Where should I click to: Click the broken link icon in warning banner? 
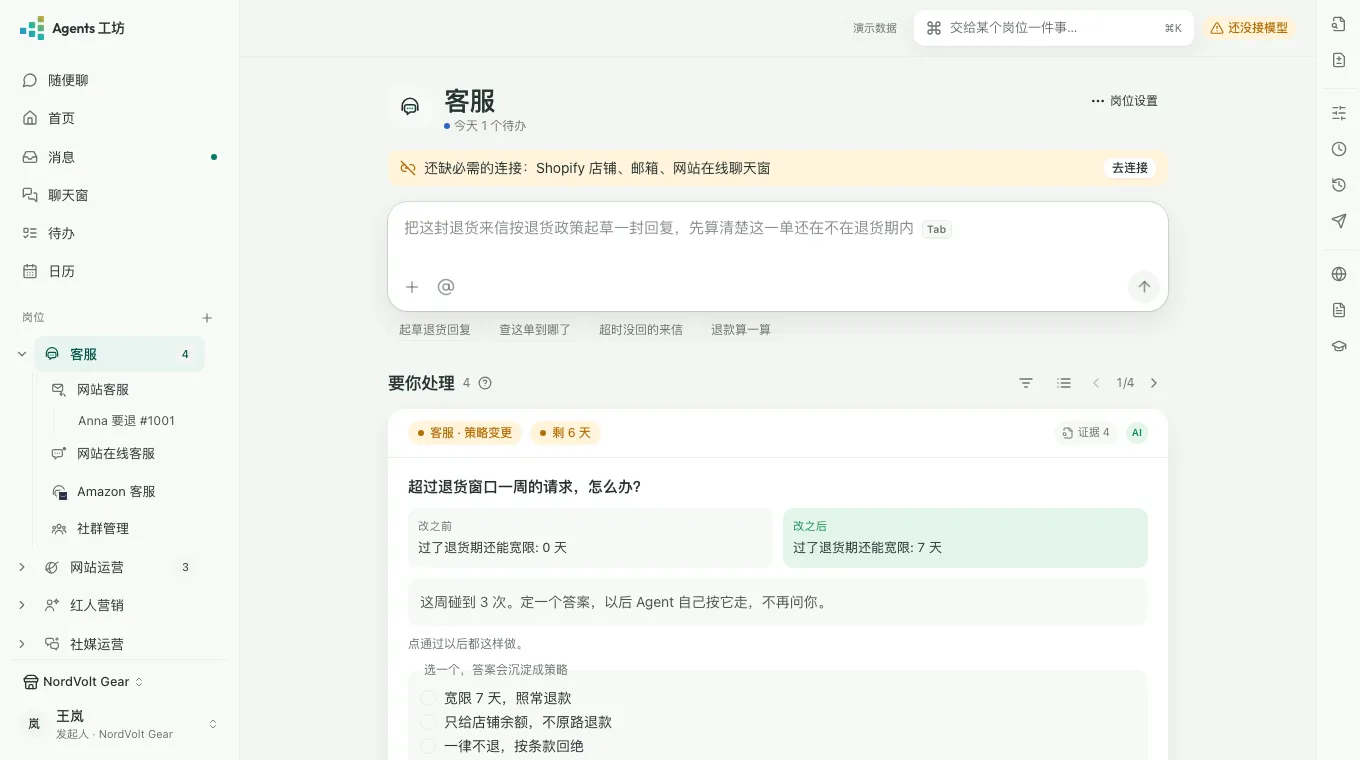(x=408, y=168)
